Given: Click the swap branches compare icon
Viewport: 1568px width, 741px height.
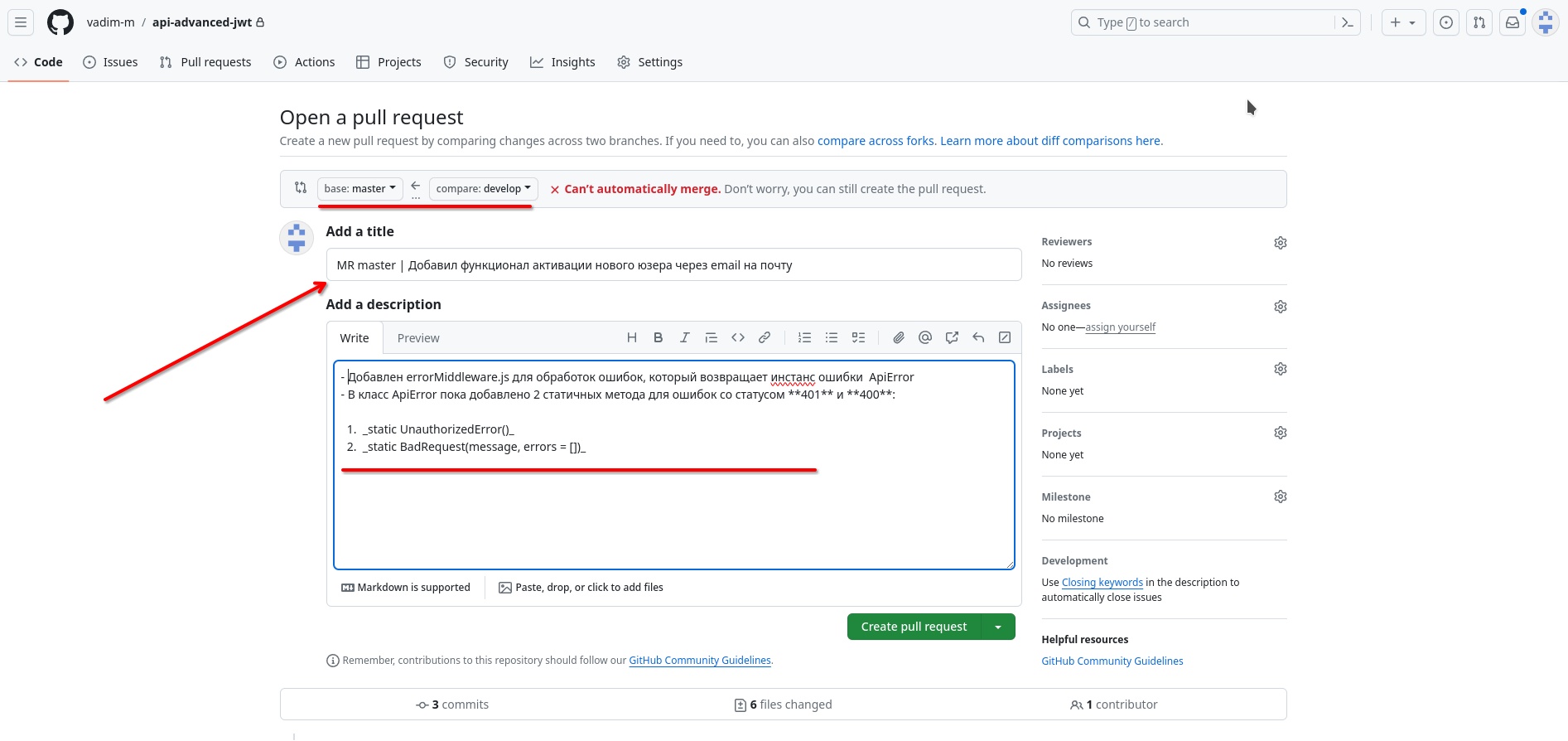Looking at the screenshot, I should (x=301, y=188).
